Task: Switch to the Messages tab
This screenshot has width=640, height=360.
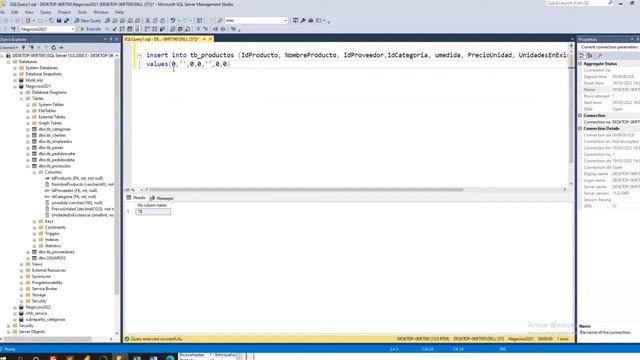Action: click(x=162, y=198)
